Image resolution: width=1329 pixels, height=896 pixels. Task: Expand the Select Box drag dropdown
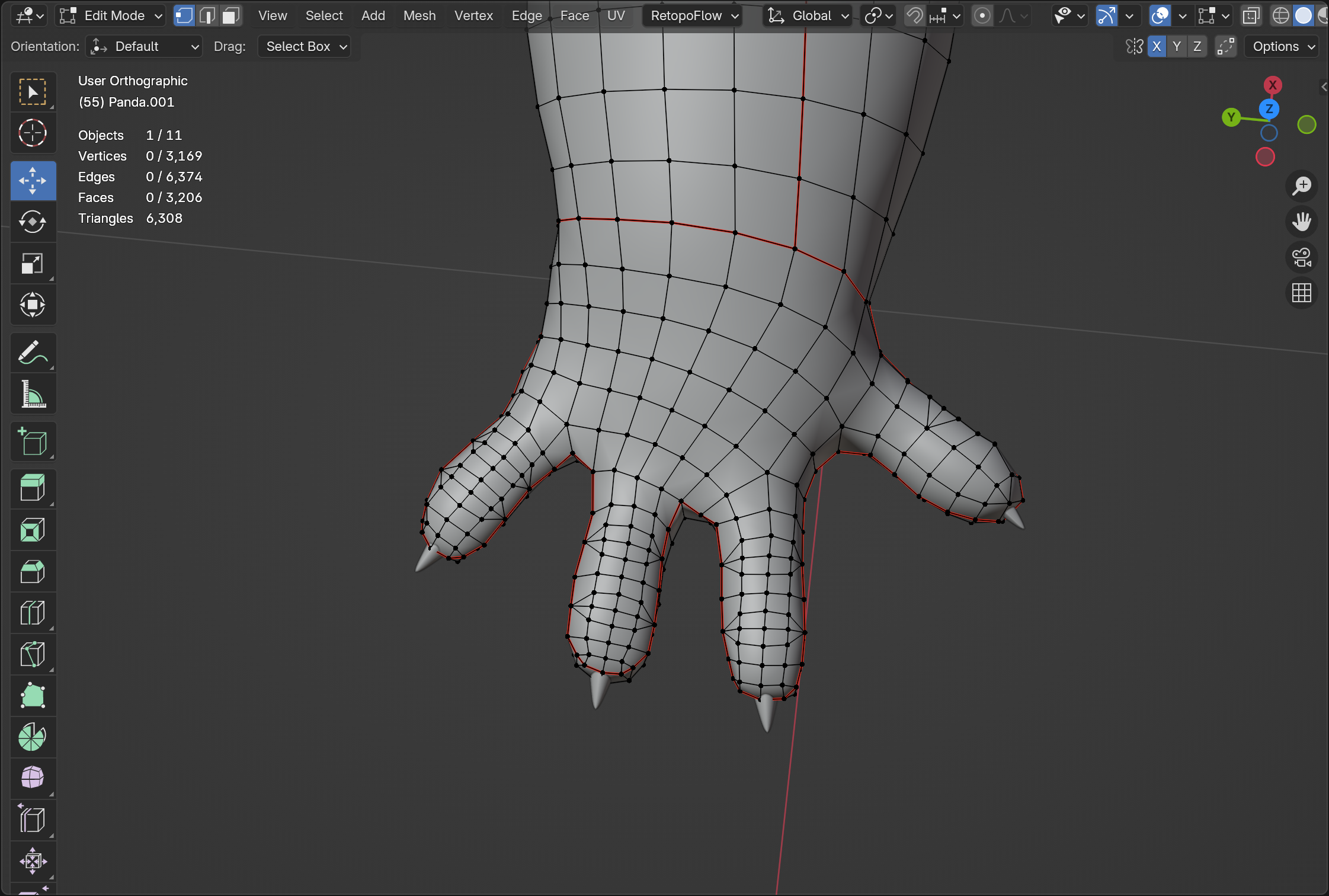[x=305, y=46]
